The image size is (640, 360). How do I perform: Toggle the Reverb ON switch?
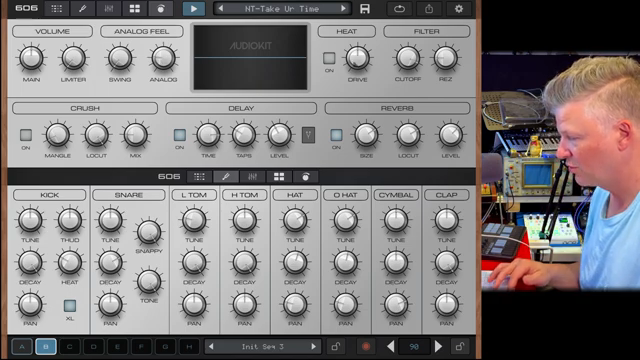tap(336, 135)
